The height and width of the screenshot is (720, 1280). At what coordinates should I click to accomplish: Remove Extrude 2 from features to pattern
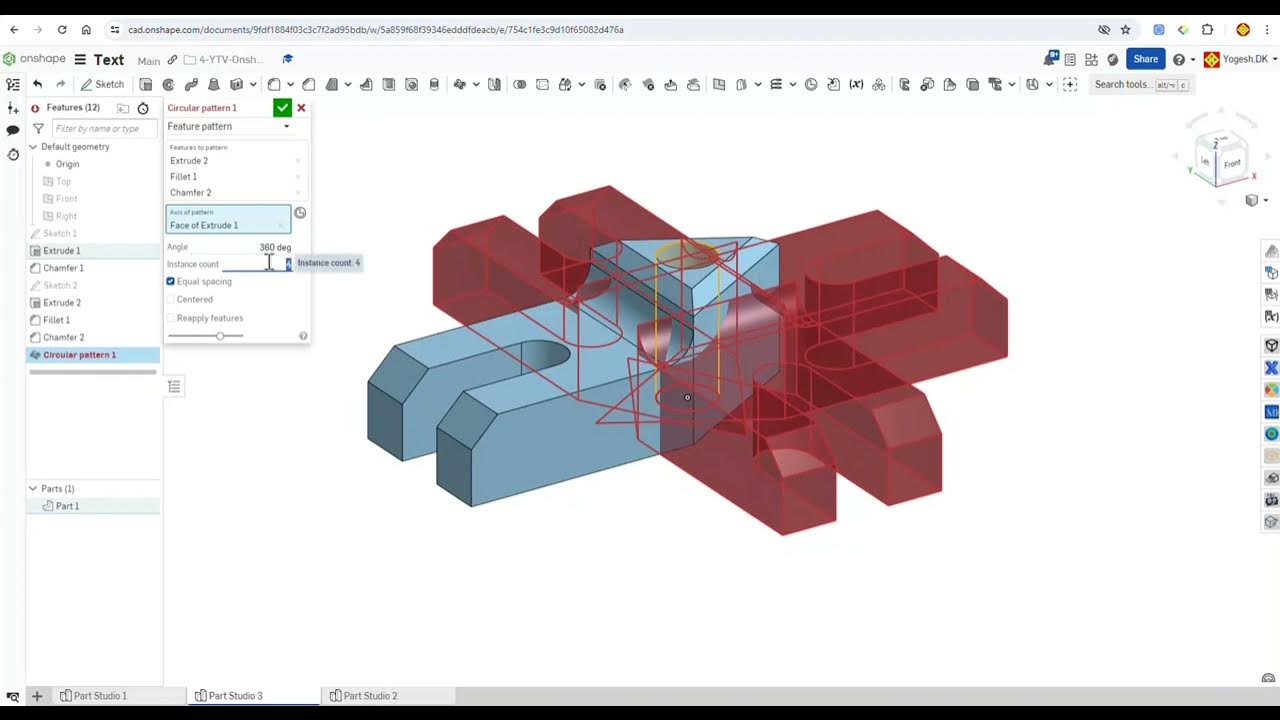coord(298,161)
